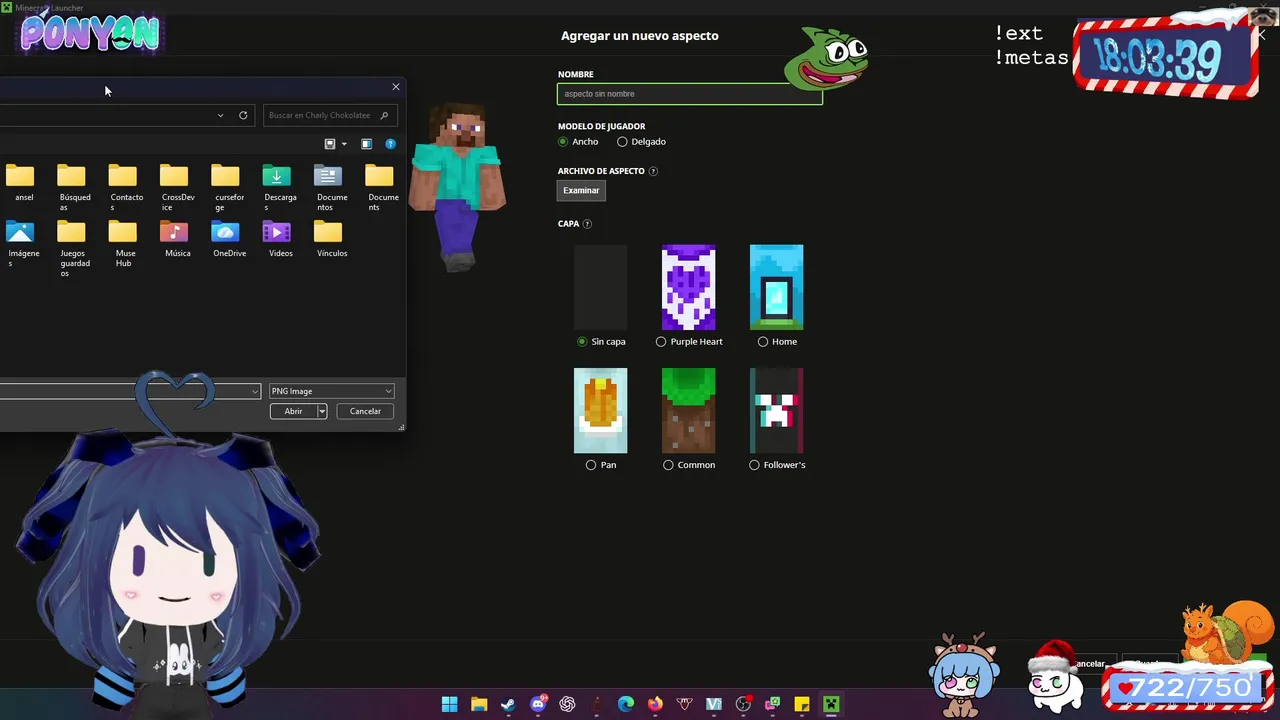Select the curseforge folder
This screenshot has height=720, width=1280.
pyautogui.click(x=227, y=187)
